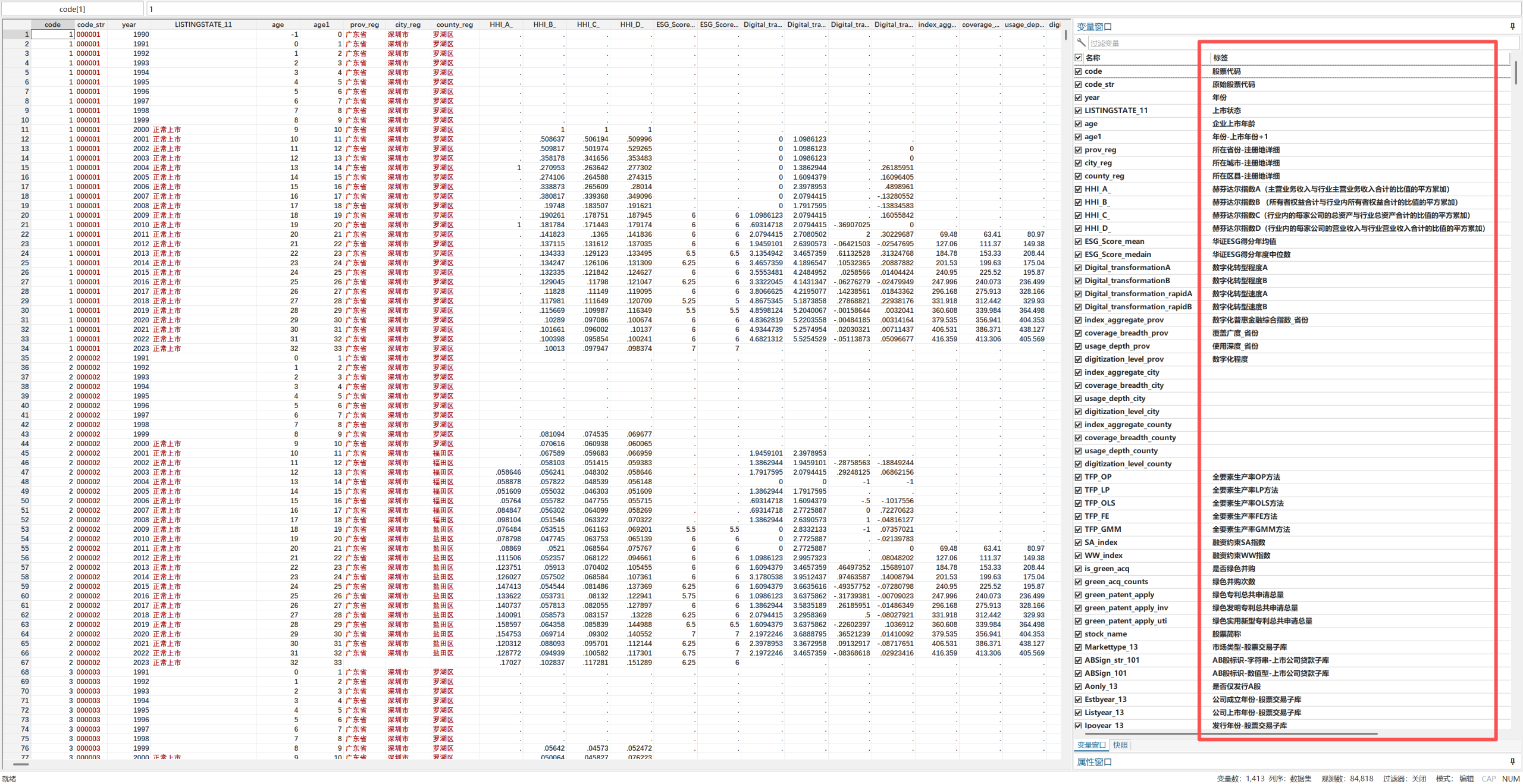Select the green_acq_counts variable row
1523x784 pixels.
1116,582
